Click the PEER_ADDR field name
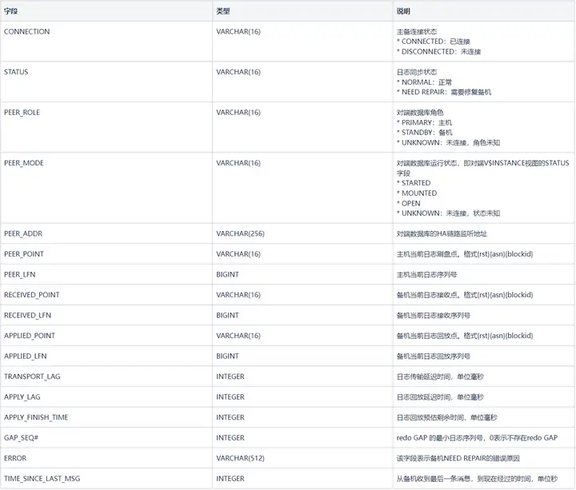The image size is (576, 490). (x=23, y=234)
